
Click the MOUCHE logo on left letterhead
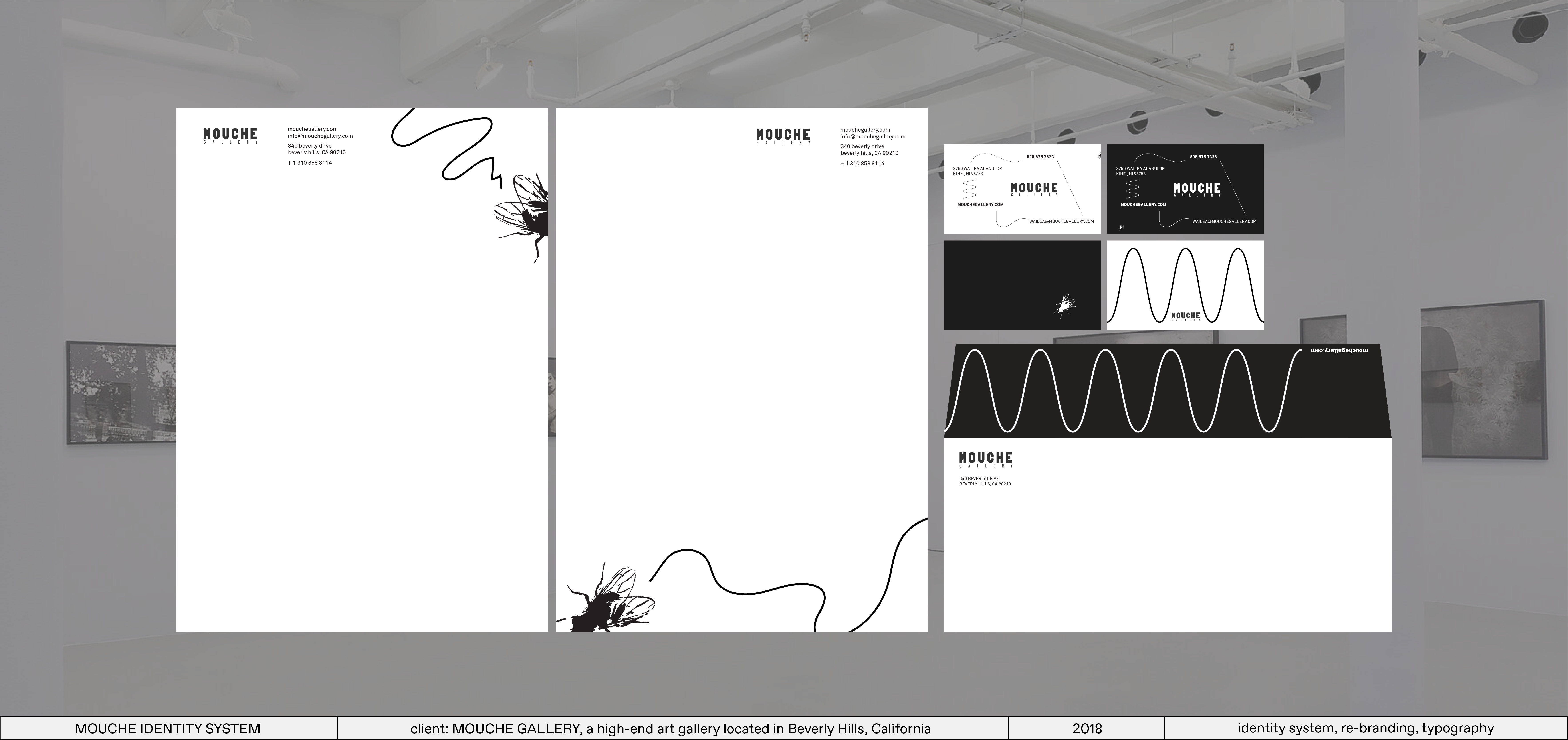point(230,135)
